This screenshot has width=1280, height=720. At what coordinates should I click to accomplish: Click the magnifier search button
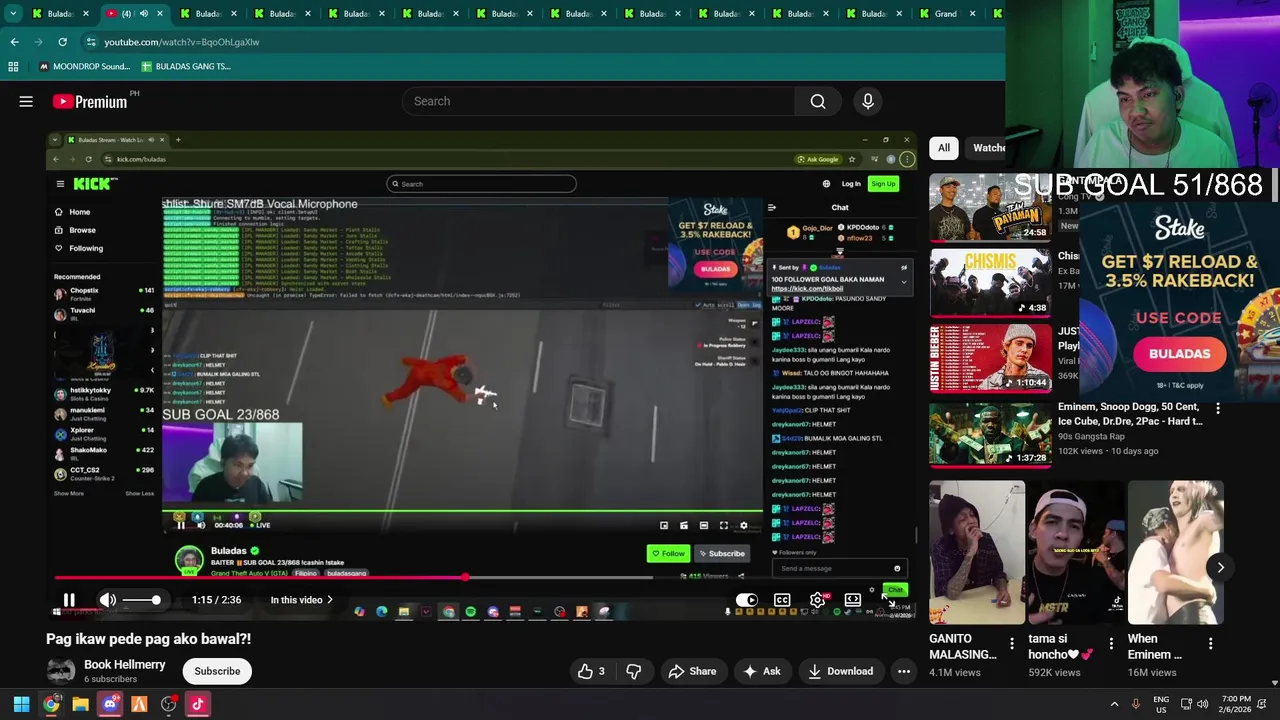tap(818, 101)
